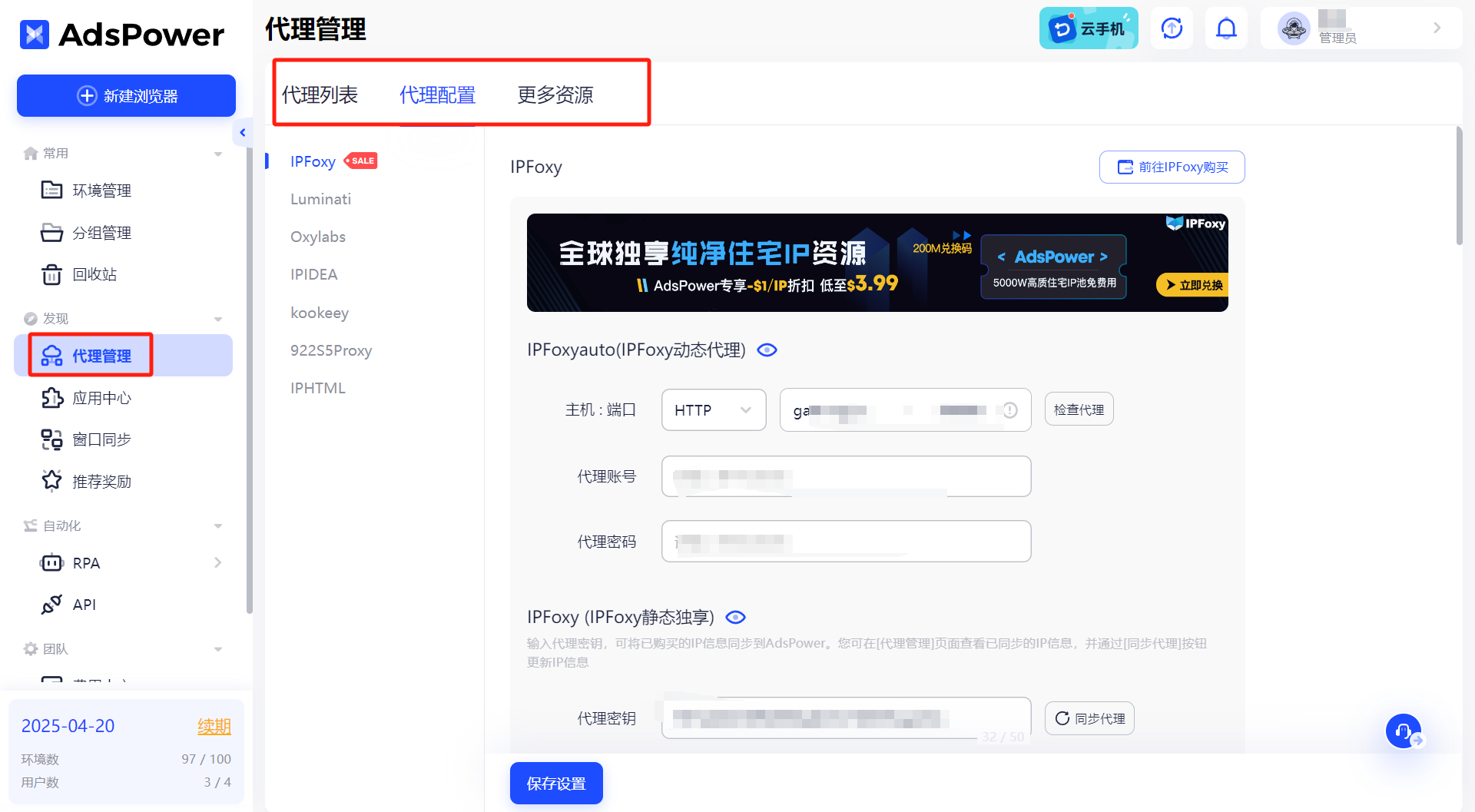Select Oxylabs in the provider list
The width and height of the screenshot is (1475, 812).
[318, 237]
